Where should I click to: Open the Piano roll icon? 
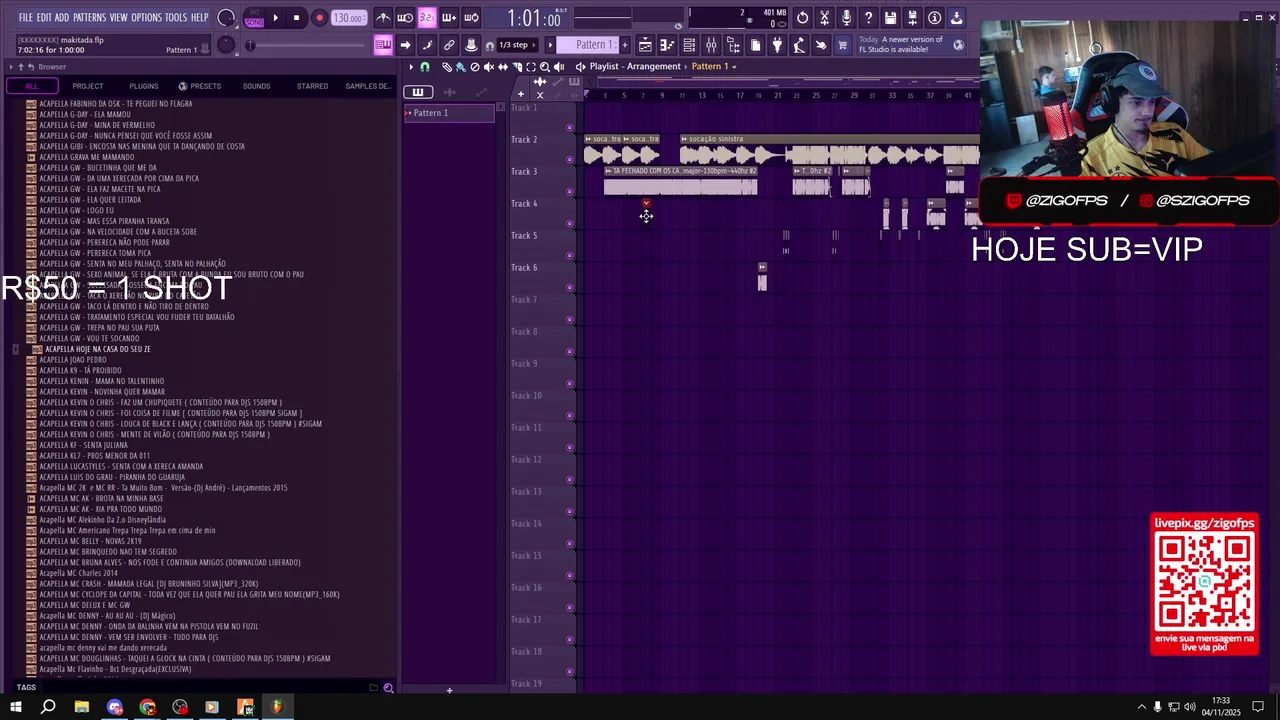pyautogui.click(x=667, y=45)
